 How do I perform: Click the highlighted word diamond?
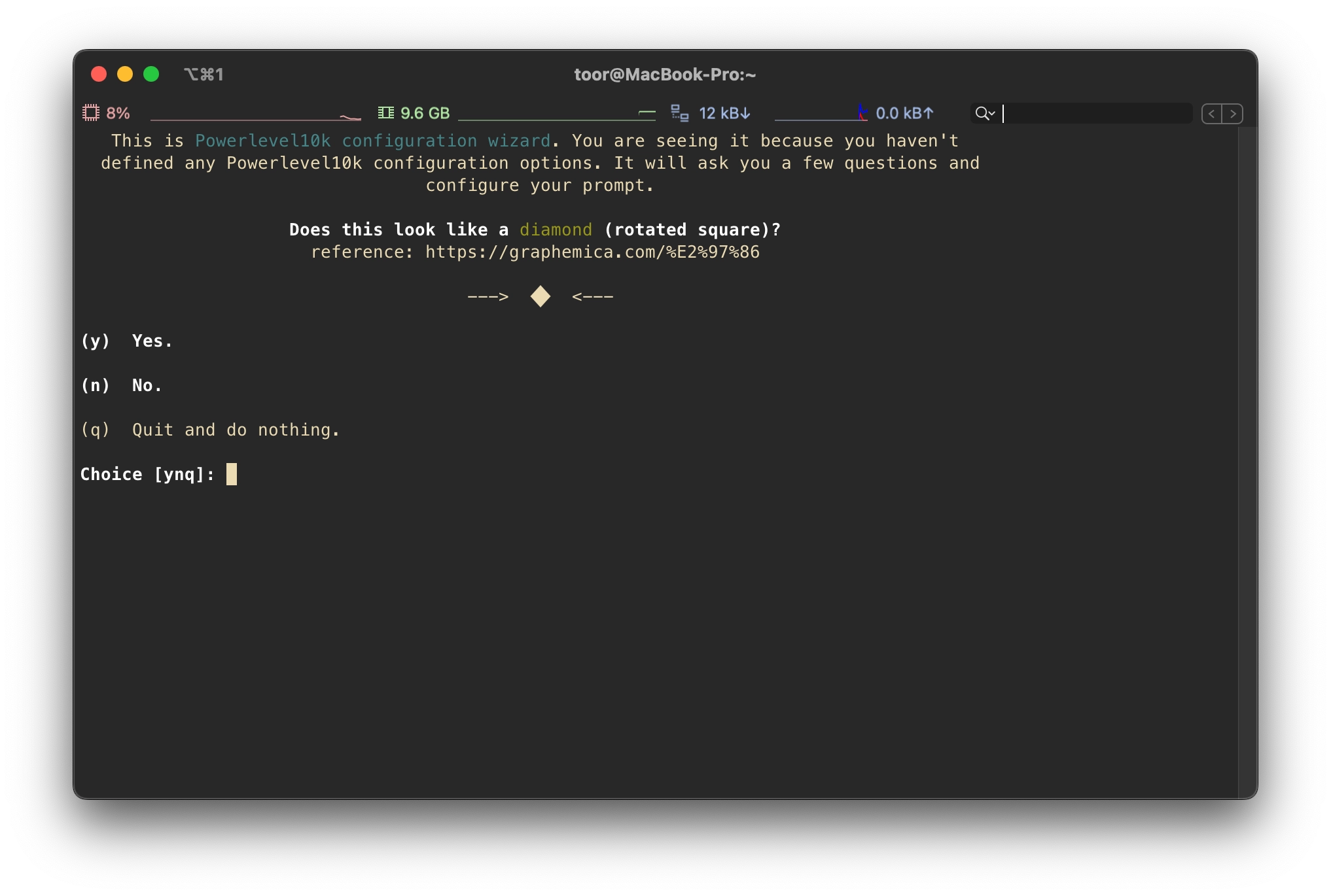click(556, 230)
